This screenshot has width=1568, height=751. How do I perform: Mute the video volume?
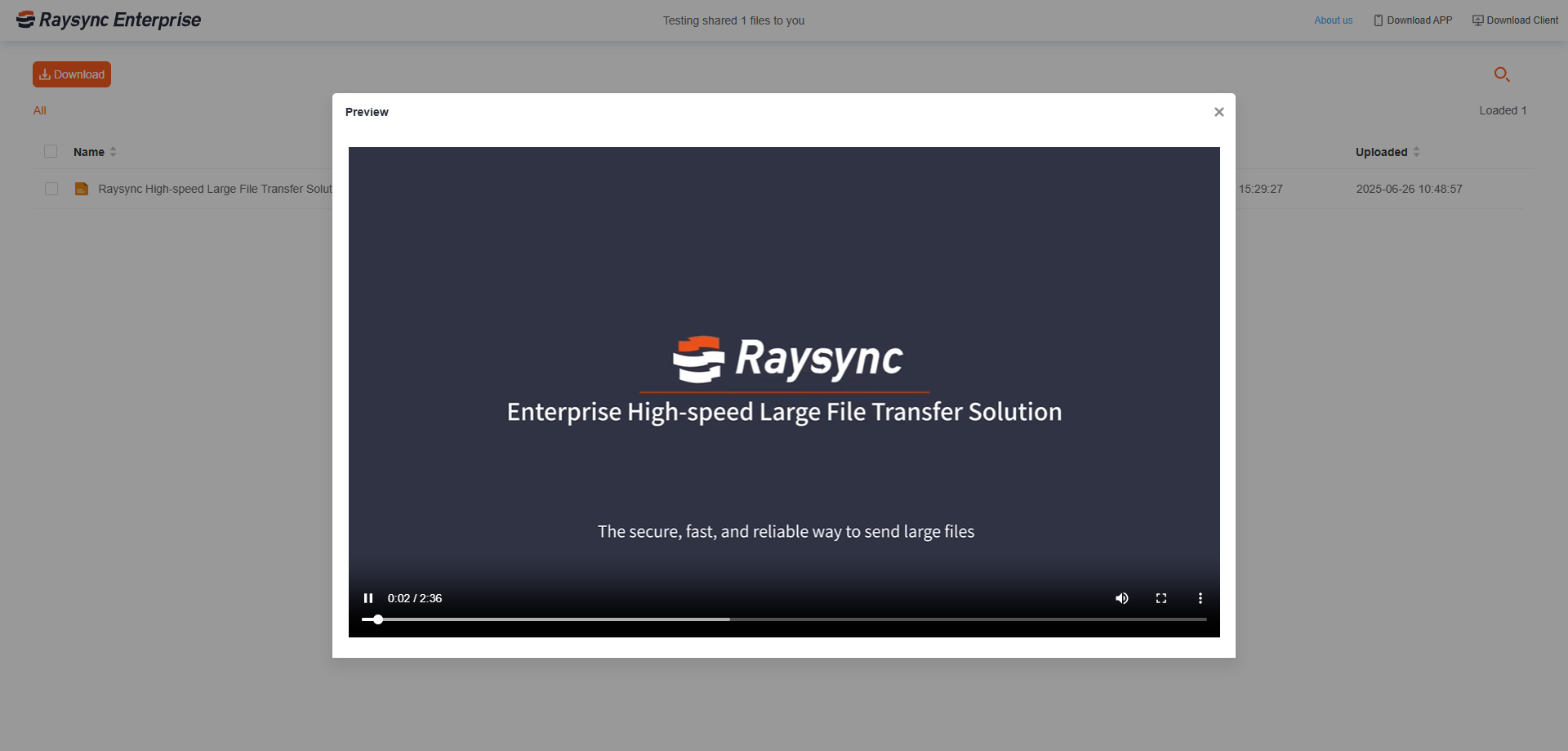point(1122,598)
